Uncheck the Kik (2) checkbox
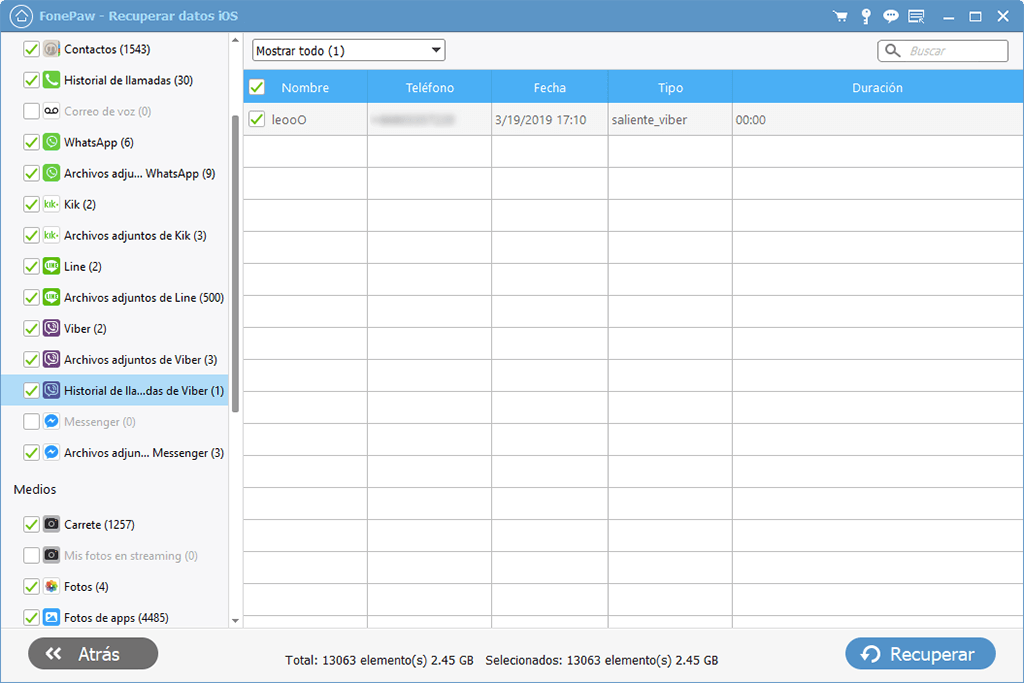Viewport: 1024px width, 683px height. 31,204
